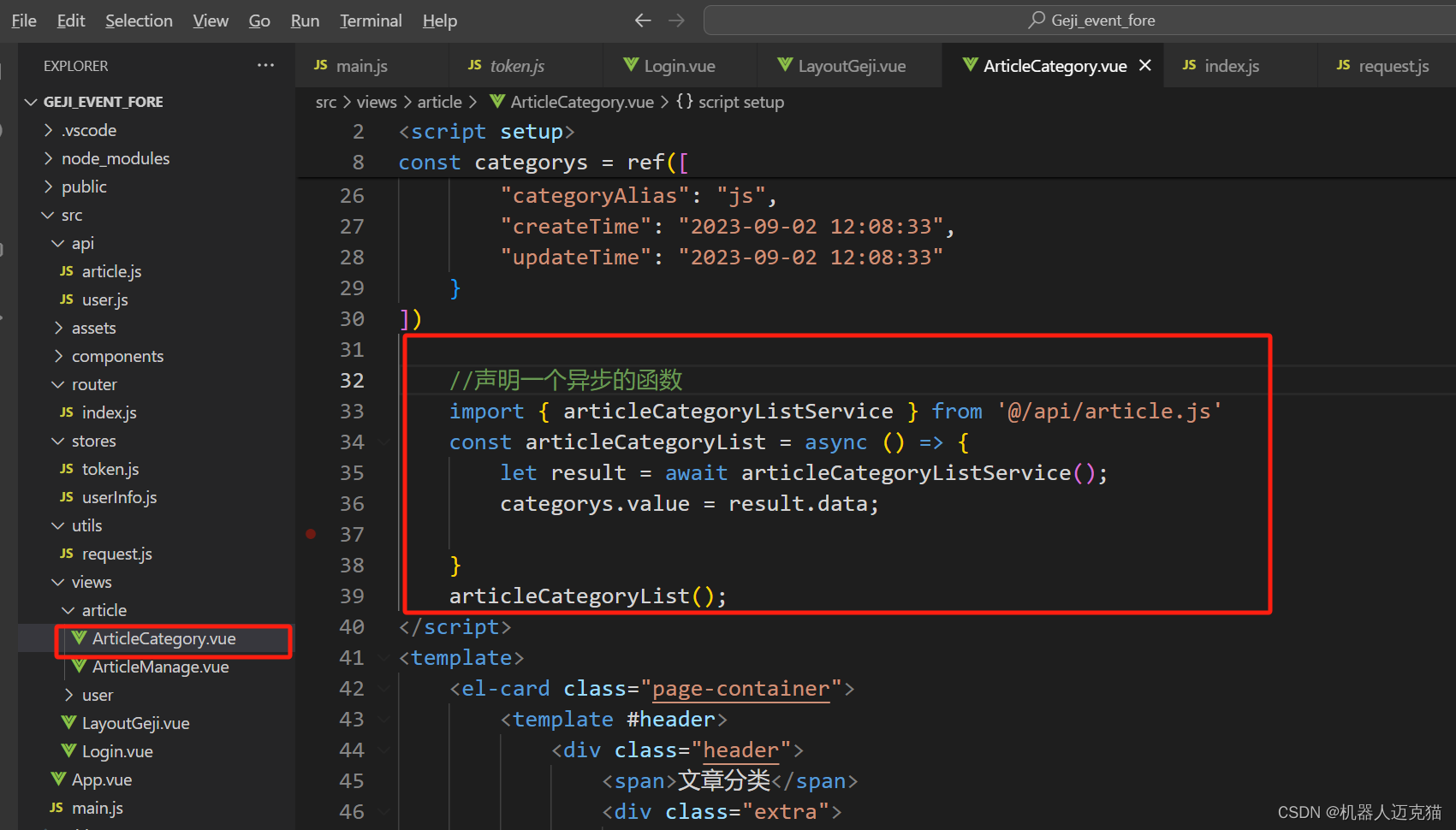1456x830 pixels.
Task: Close the ArticleCategory.vue tab
Action: 1145,64
